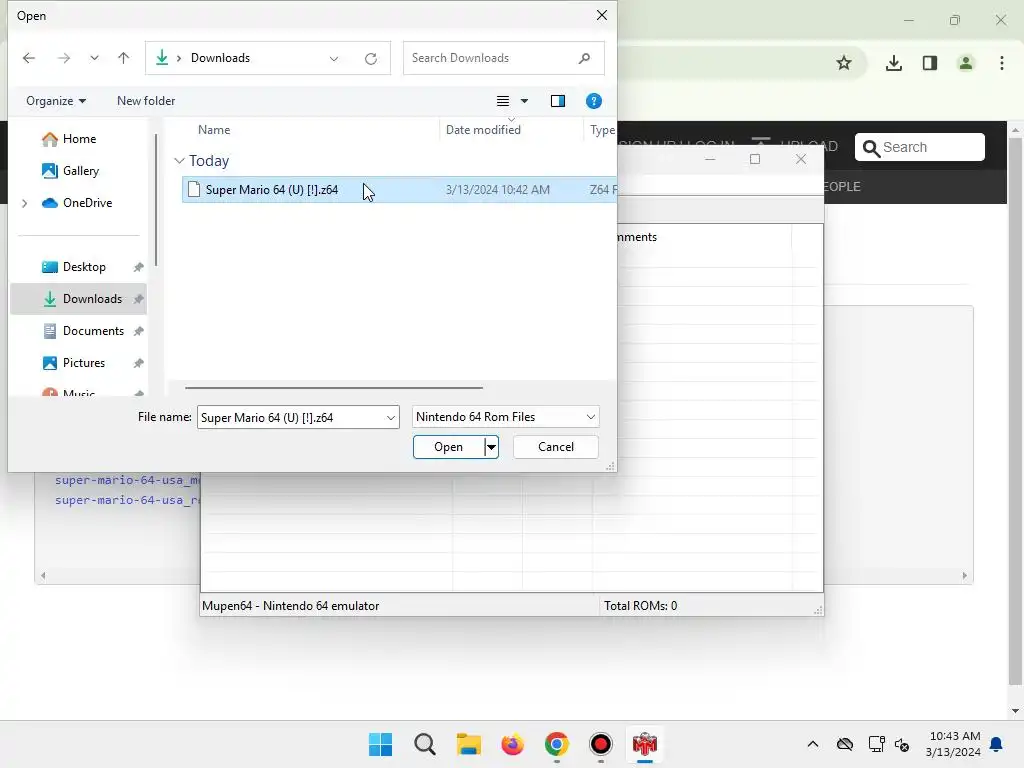Image resolution: width=1024 pixels, height=768 pixels.
Task: Click the Downloads address bar path
Action: coord(220,58)
